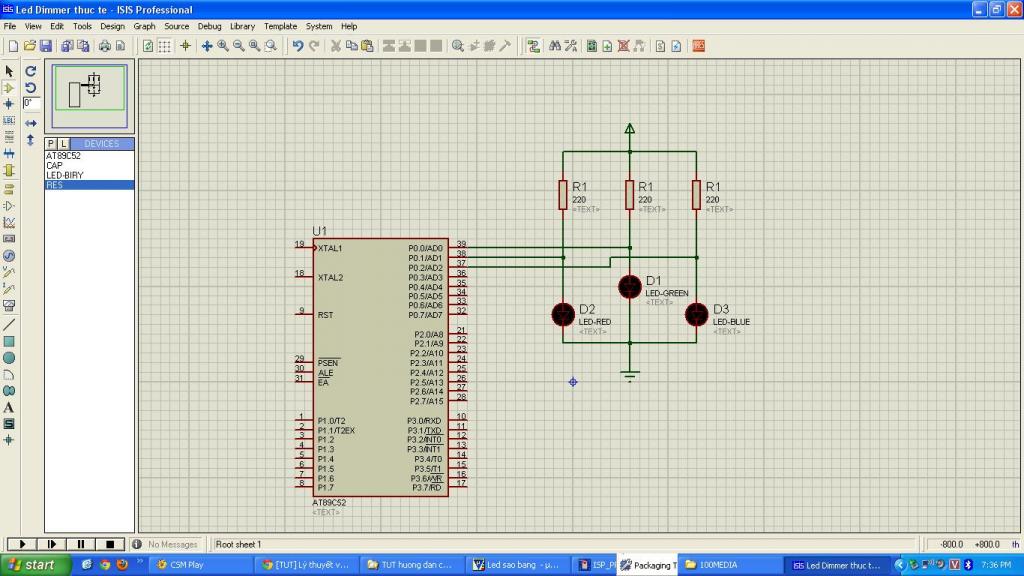
Task: Open the Debug menu
Action: [209, 26]
